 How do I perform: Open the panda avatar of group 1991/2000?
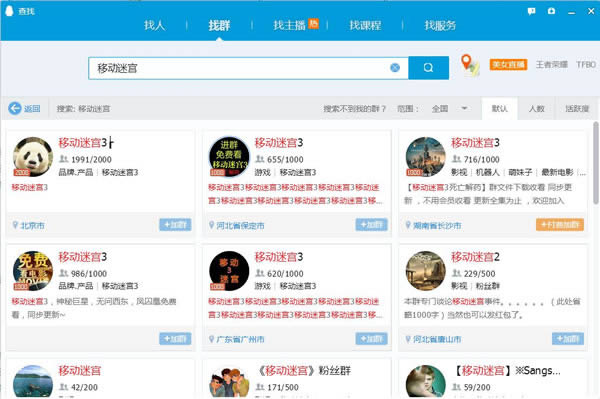point(33,157)
